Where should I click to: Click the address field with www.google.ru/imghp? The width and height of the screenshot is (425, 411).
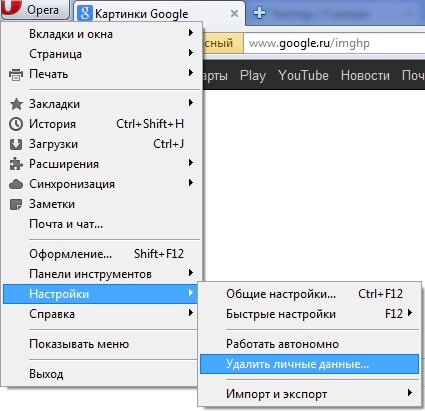334,43
